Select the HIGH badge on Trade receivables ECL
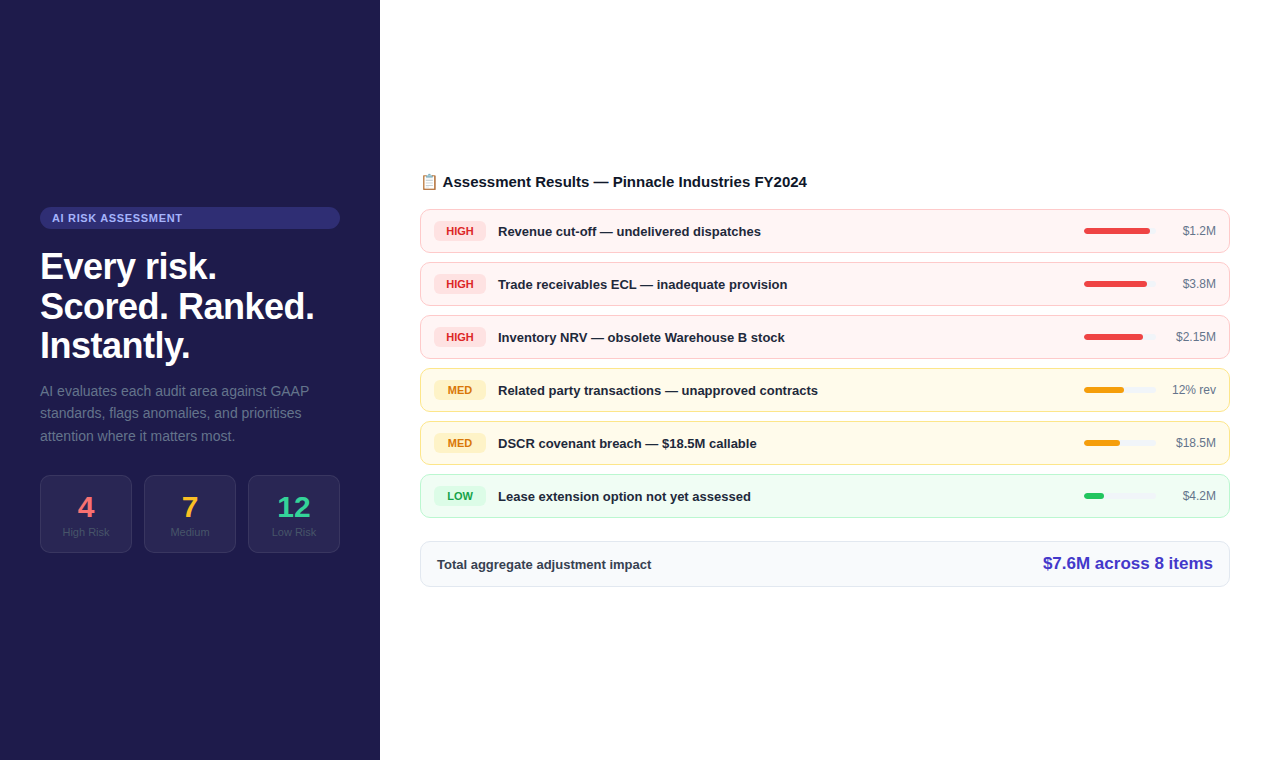 pyautogui.click(x=460, y=284)
